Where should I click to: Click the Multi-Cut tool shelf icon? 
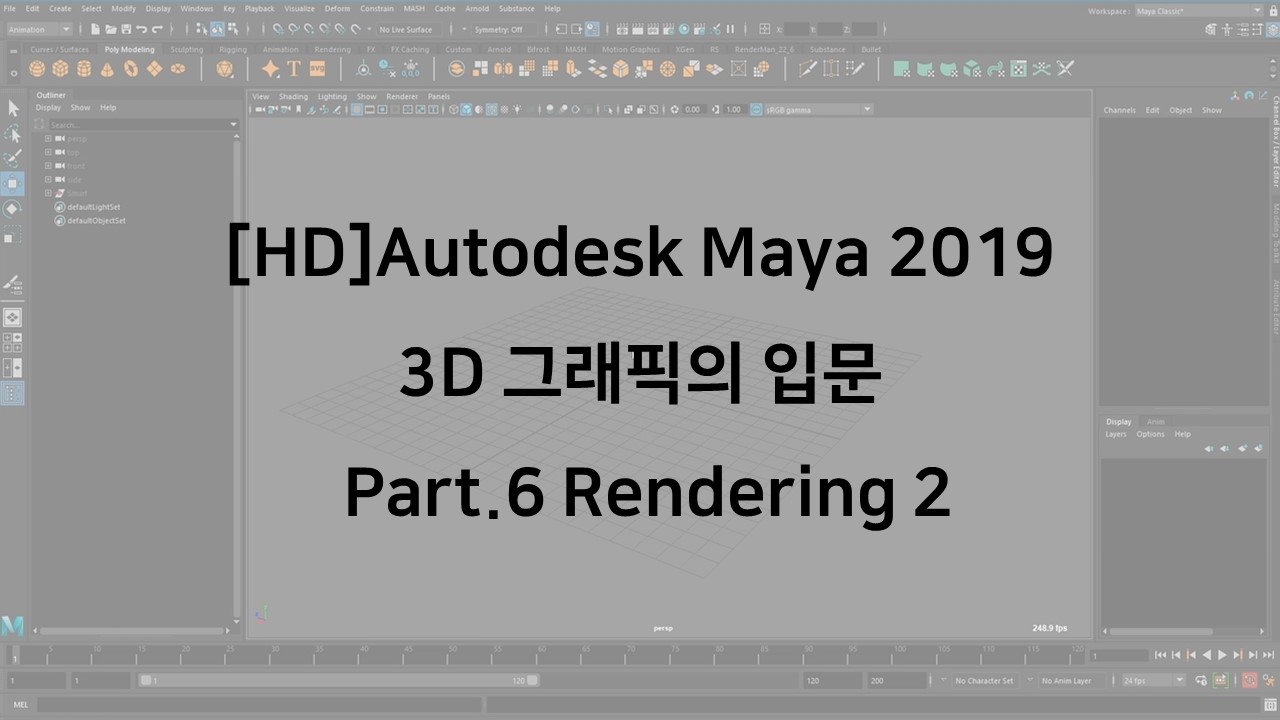808,69
